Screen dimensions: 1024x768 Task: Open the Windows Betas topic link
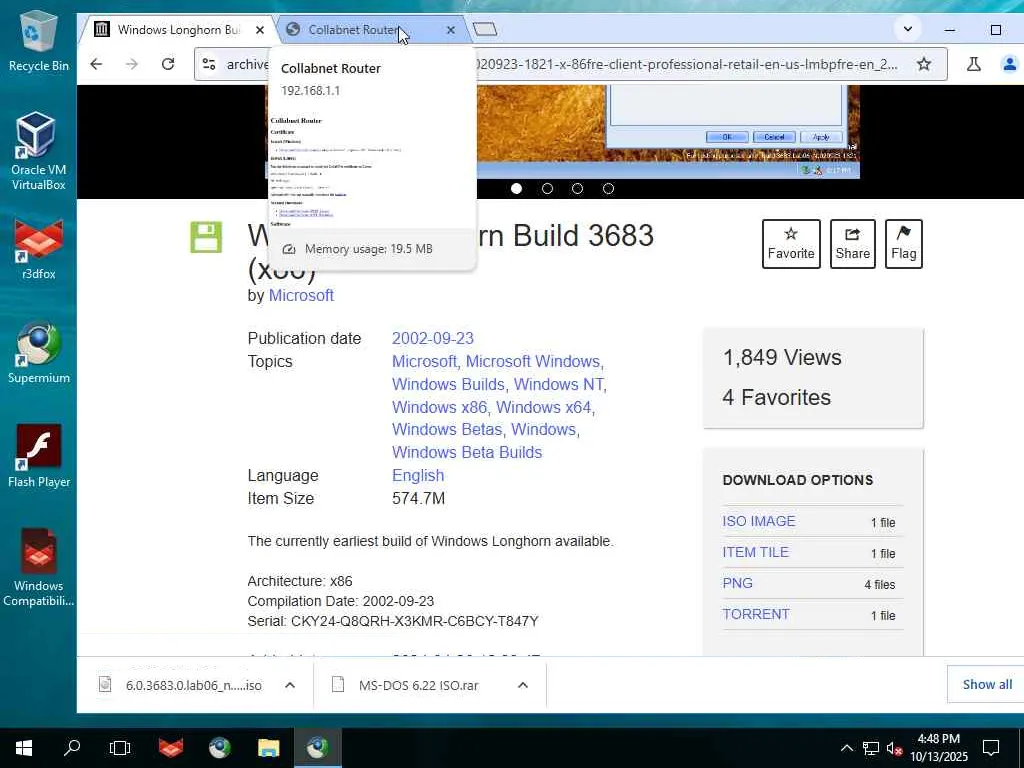pyautogui.click(x=447, y=429)
